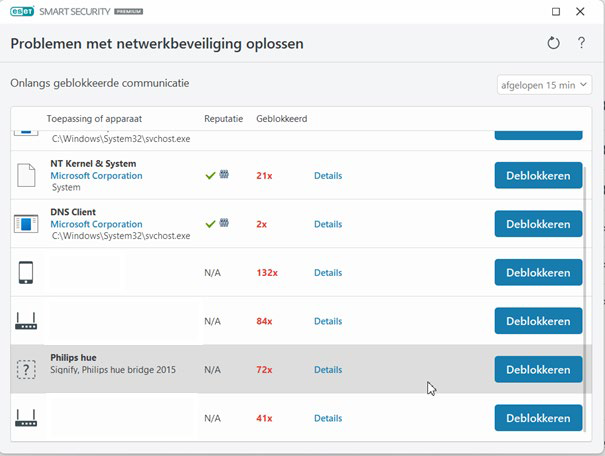Open Details for the 132x blocked device
Screen dimensions: 605x456
pyautogui.click(x=327, y=273)
